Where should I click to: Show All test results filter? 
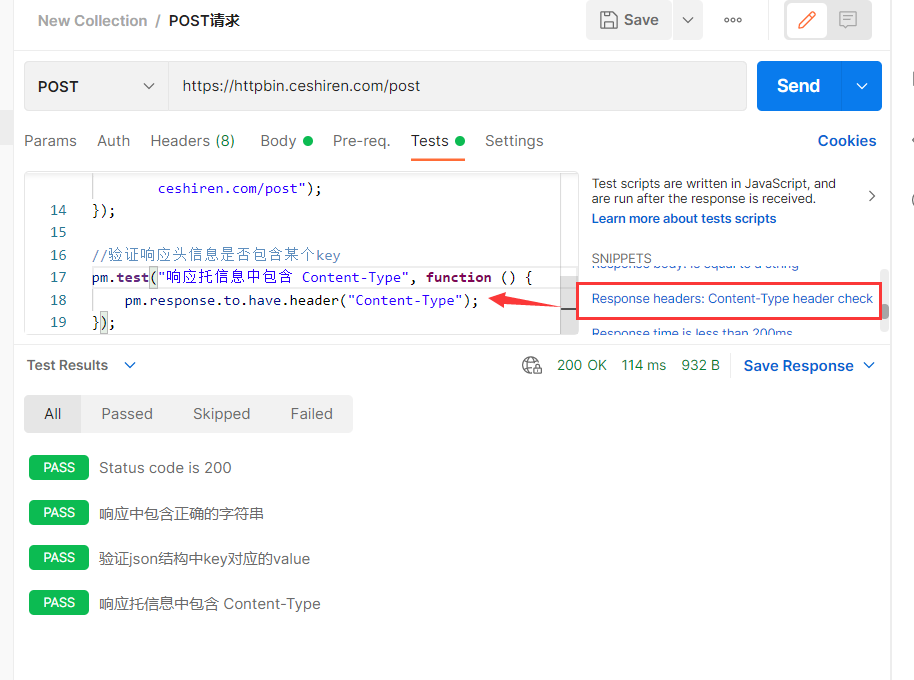(x=52, y=414)
